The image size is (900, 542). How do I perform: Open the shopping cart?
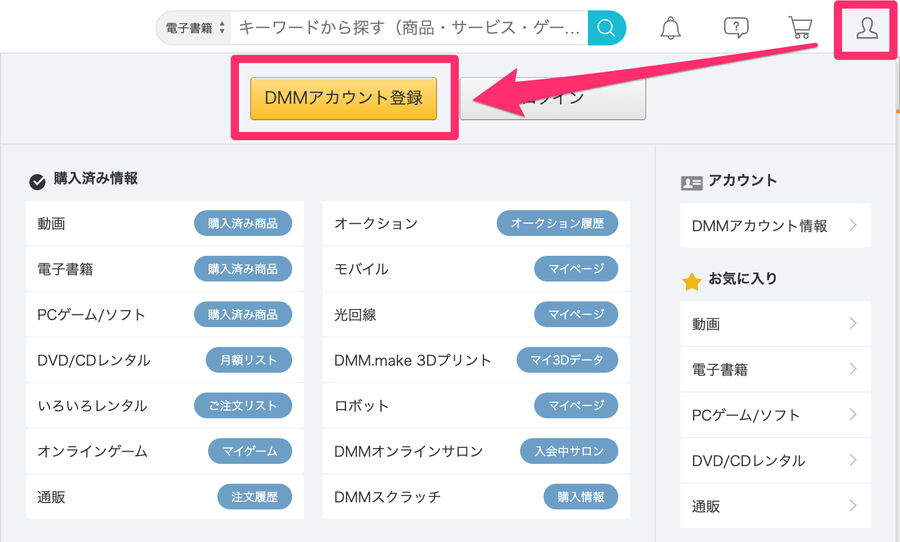tap(800, 27)
